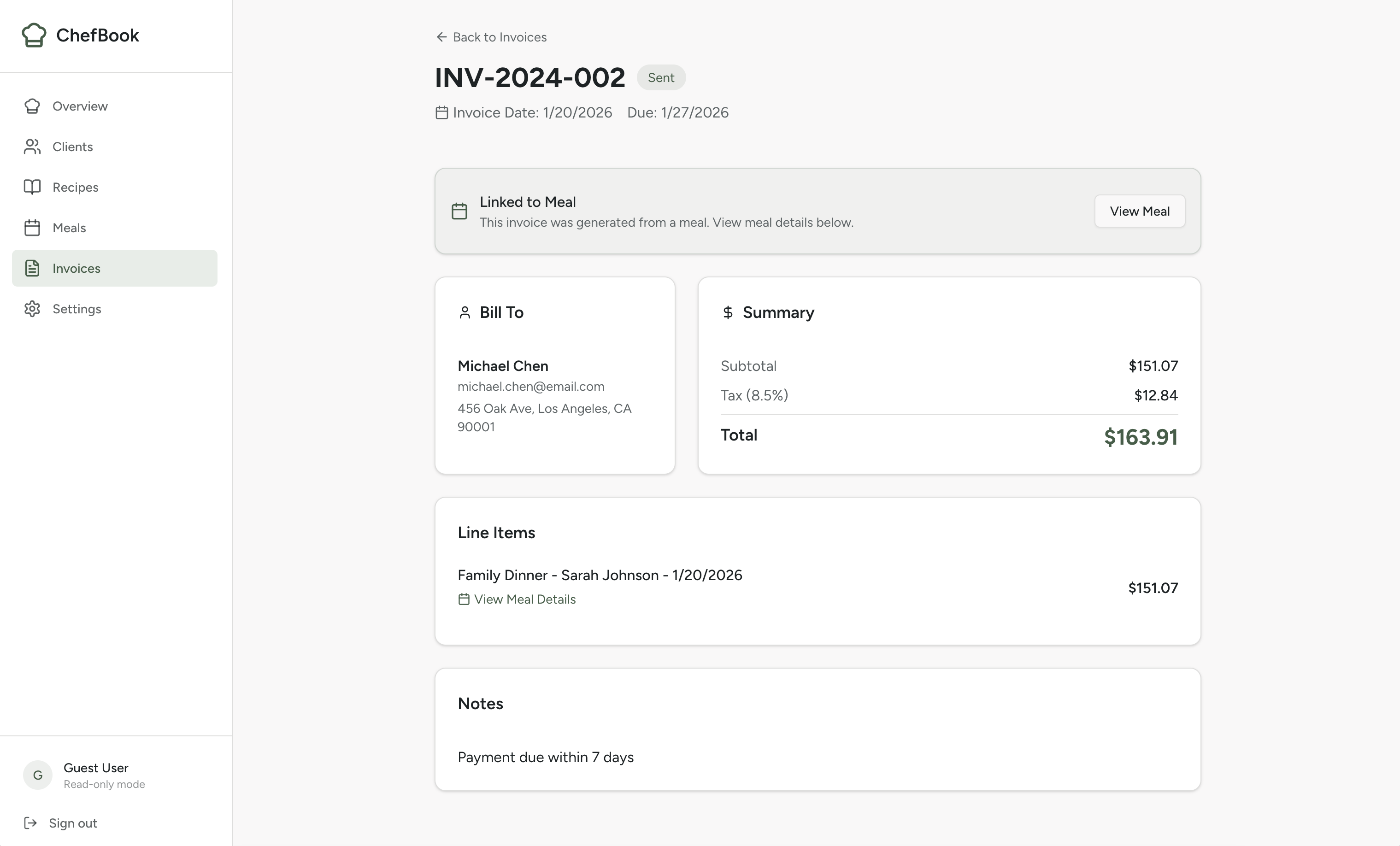Open View Meal Details link
The width and height of the screenshot is (1400, 846).
[x=525, y=599]
